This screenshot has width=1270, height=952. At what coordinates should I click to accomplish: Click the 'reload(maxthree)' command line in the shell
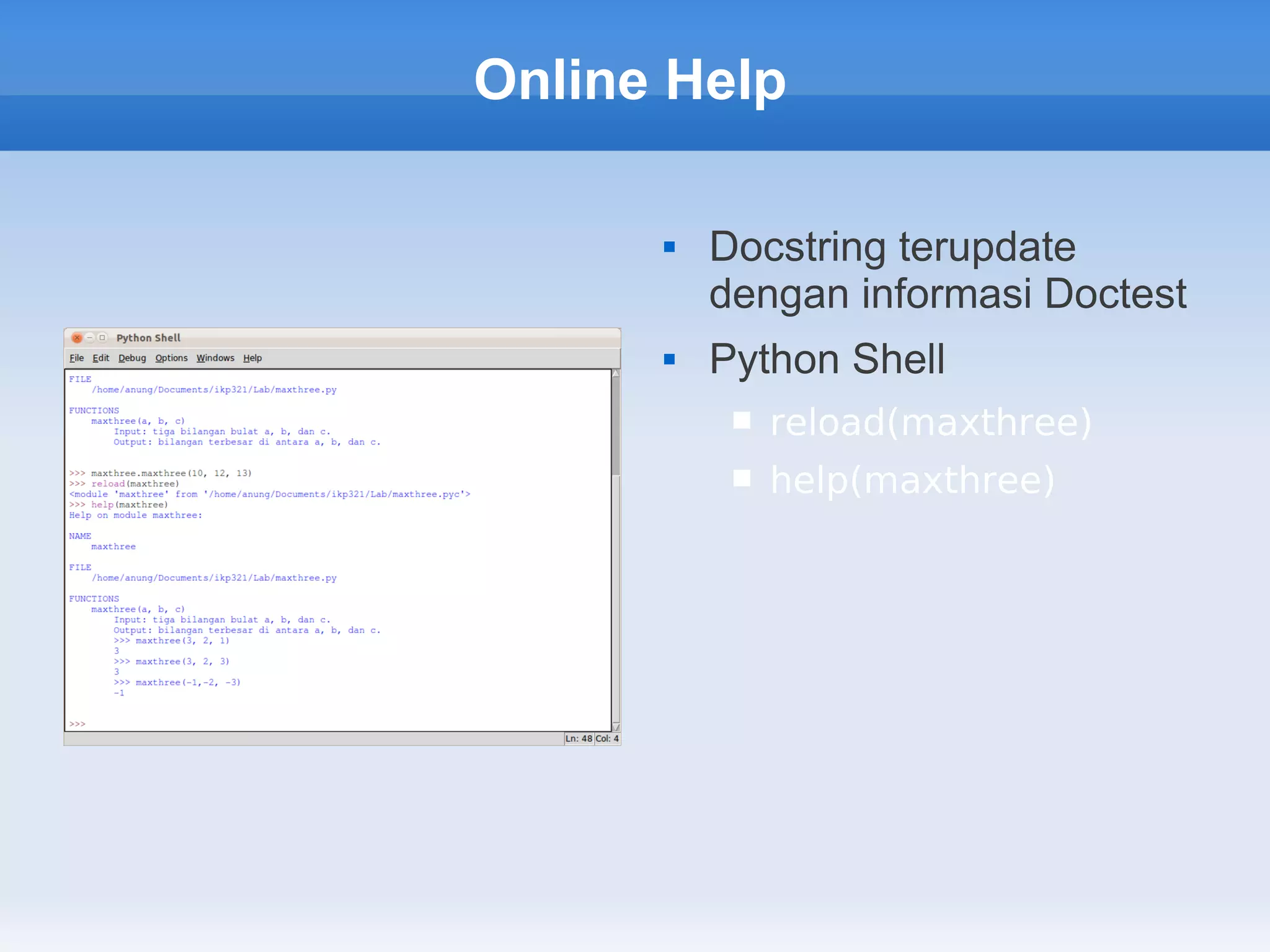tap(124, 484)
